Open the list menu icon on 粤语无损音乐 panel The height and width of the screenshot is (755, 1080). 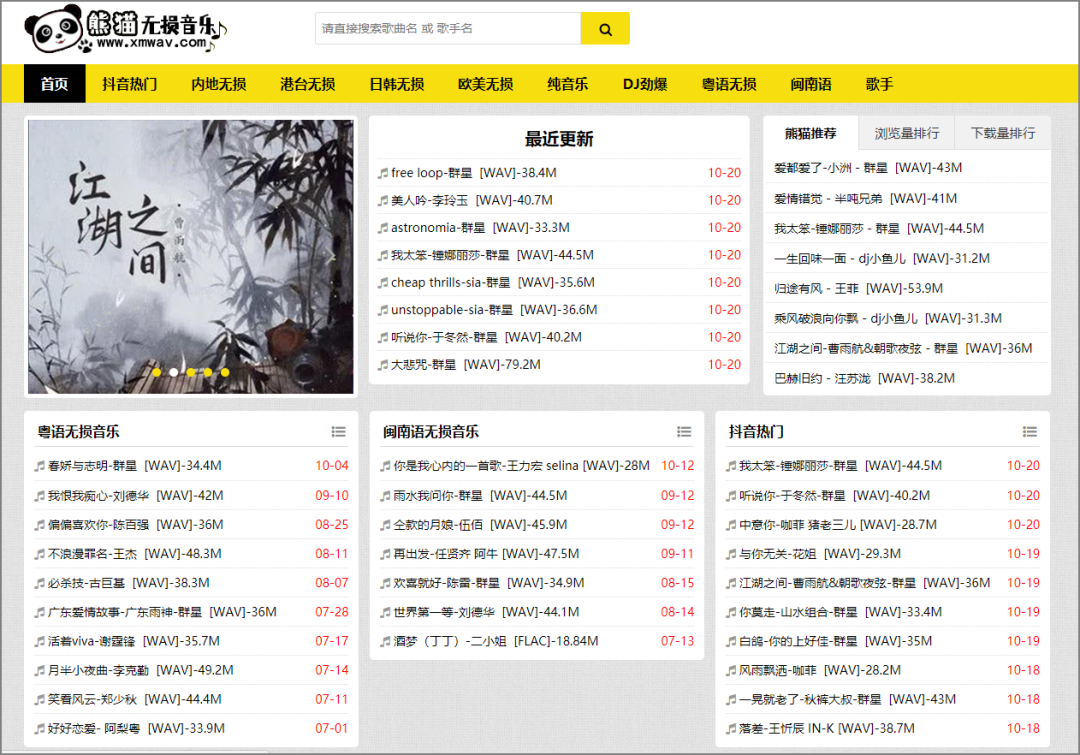[x=340, y=431]
